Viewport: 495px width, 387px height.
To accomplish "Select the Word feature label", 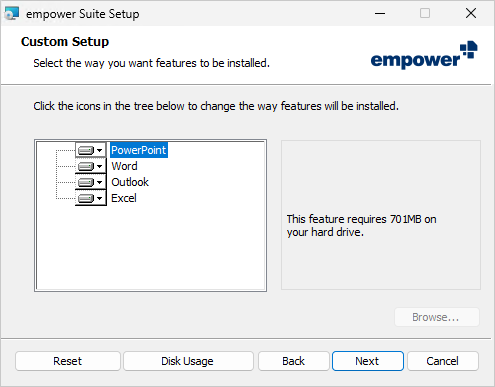I will point(124,166).
